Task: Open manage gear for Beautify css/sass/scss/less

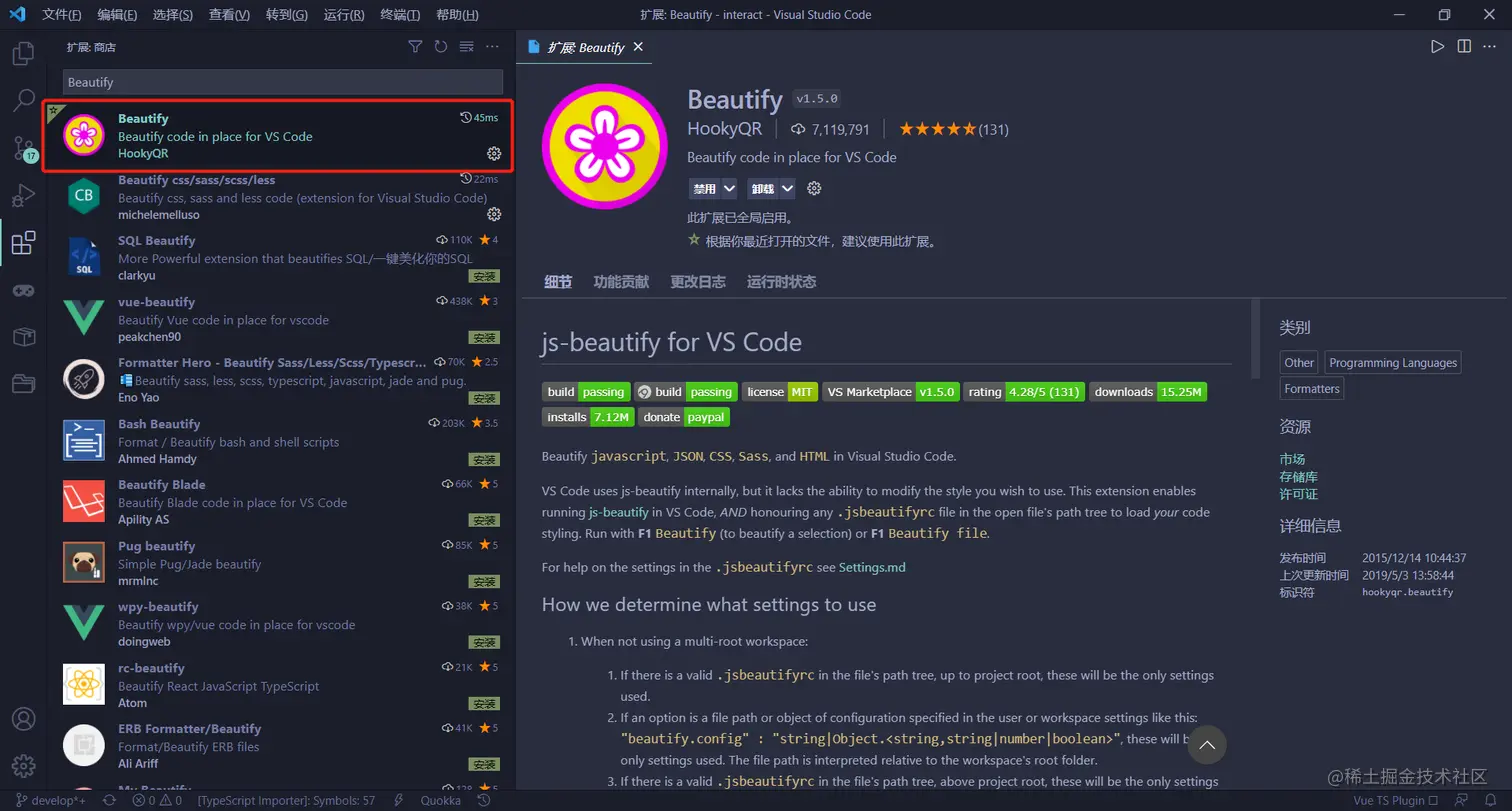Action: pos(493,214)
